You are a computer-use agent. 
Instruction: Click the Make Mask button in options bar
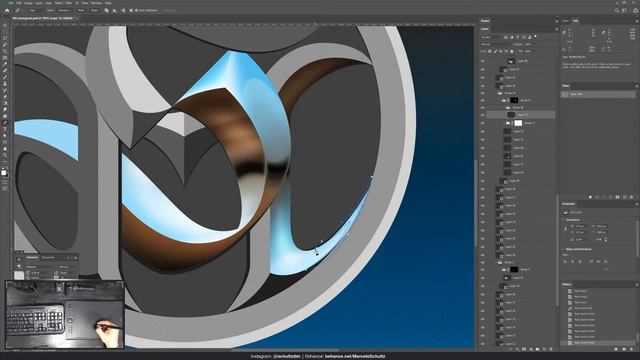[81, 10]
